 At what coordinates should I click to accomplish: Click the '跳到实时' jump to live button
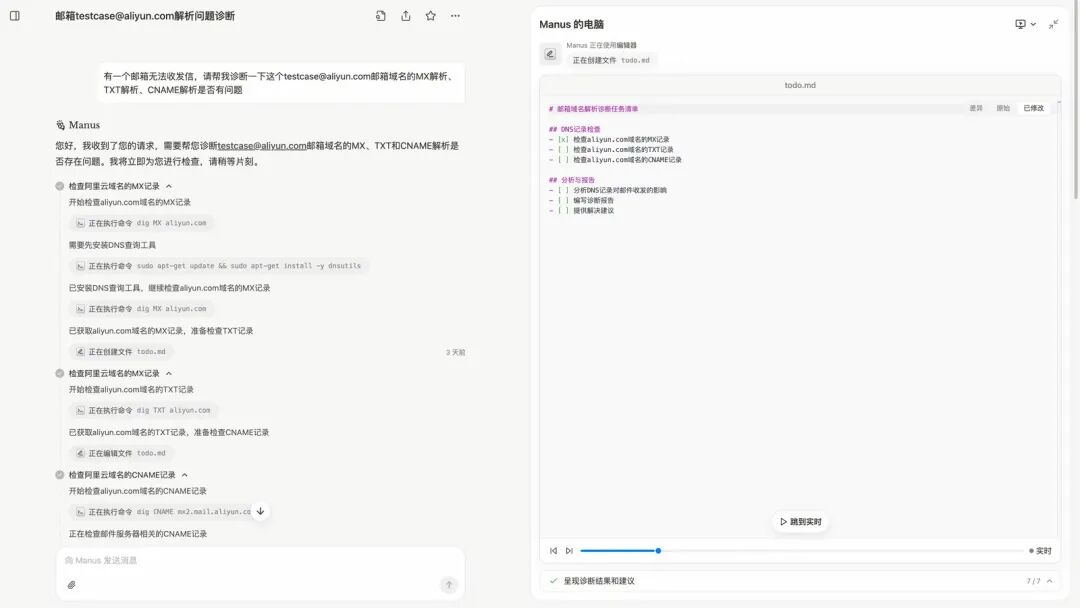point(800,522)
